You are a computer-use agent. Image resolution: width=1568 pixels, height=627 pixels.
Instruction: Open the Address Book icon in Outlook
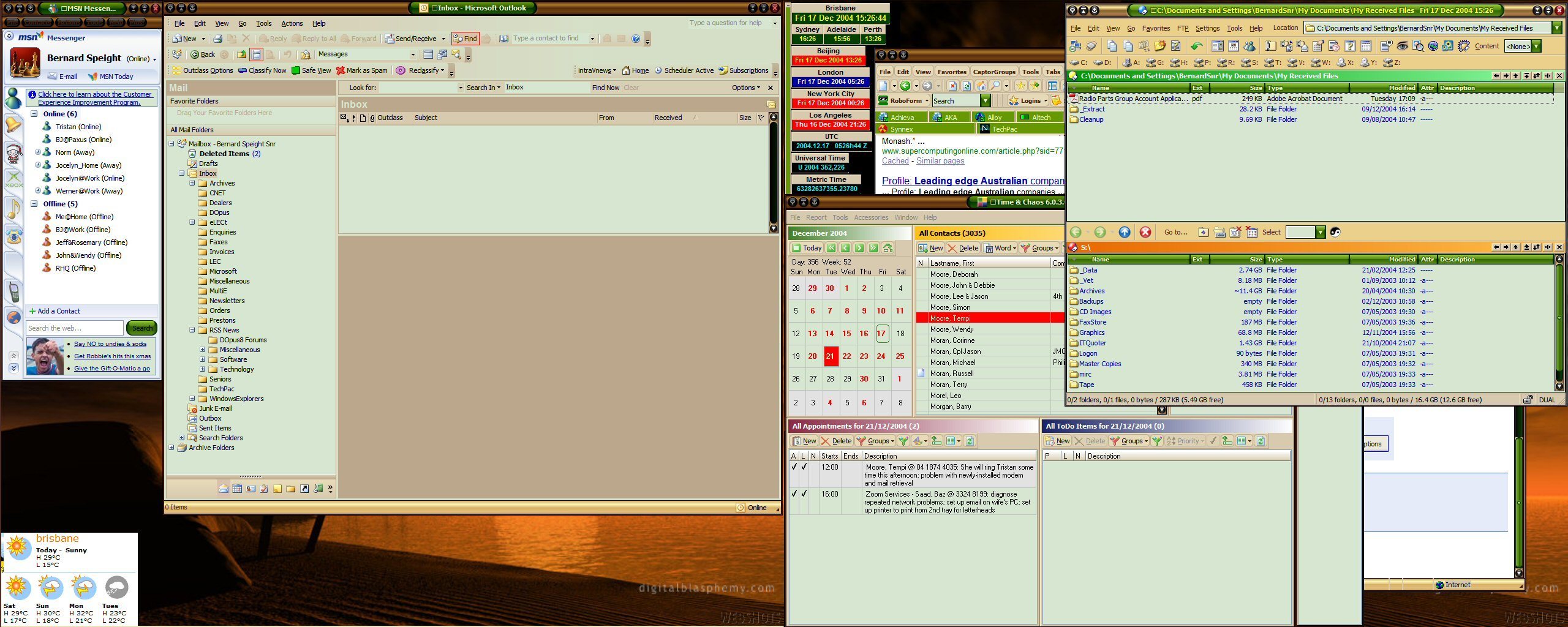coord(503,39)
